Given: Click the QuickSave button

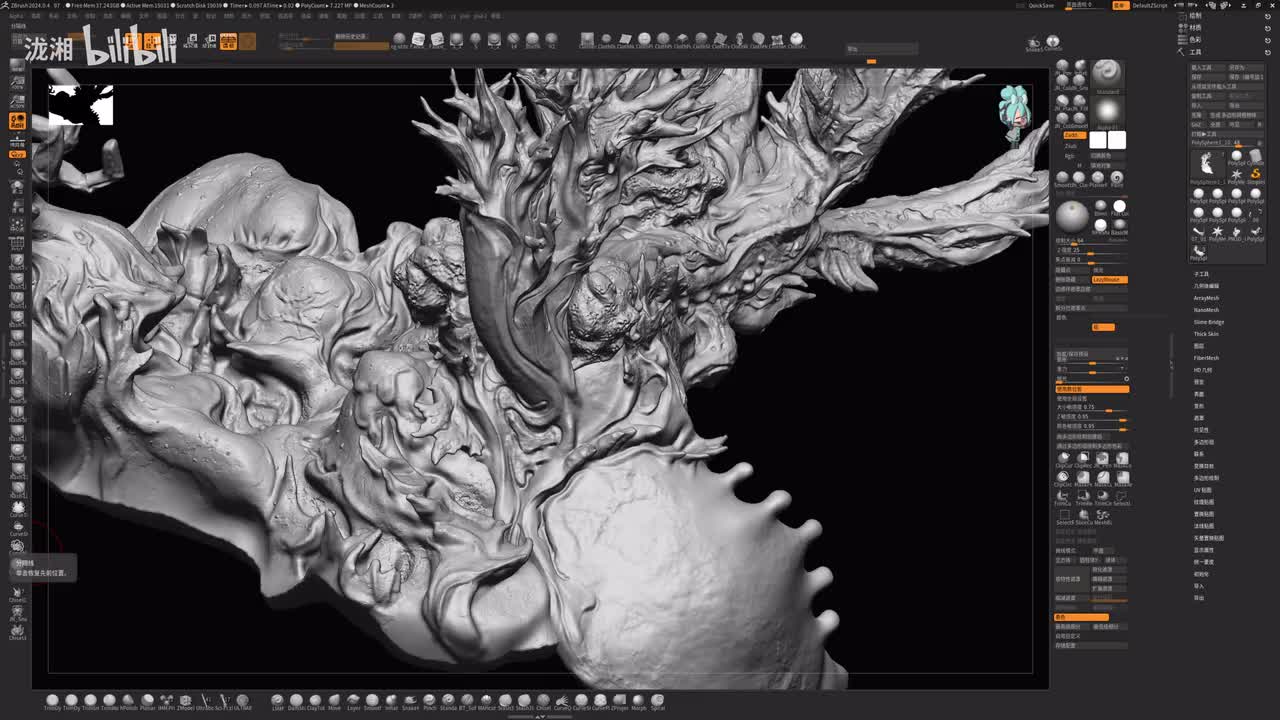Looking at the screenshot, I should point(1041,5).
